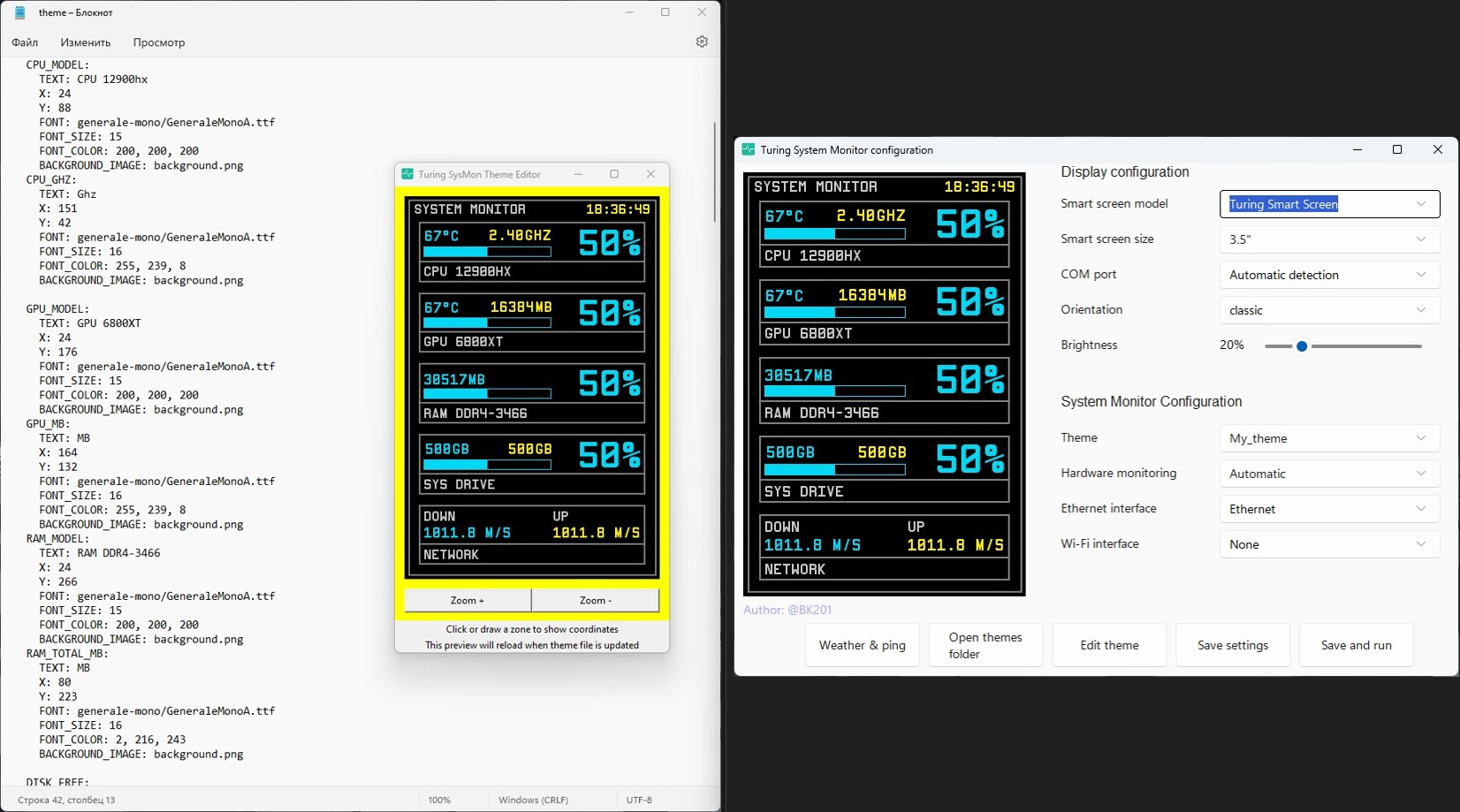The height and width of the screenshot is (812, 1460).
Task: Open Wi-Fi interface dropdown
Action: coord(1329,544)
